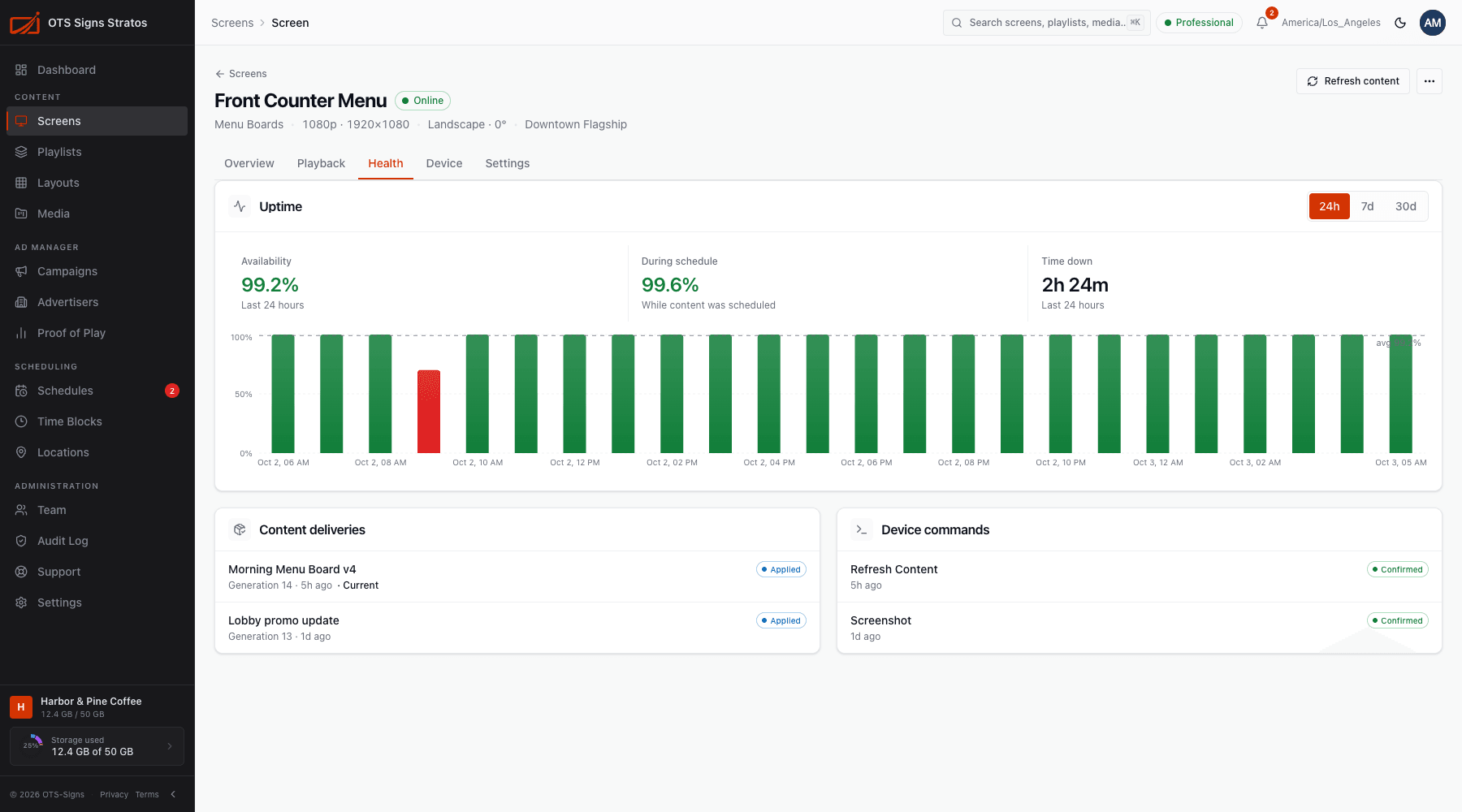Click the Layouts grid icon
1462x812 pixels.
[21, 183]
